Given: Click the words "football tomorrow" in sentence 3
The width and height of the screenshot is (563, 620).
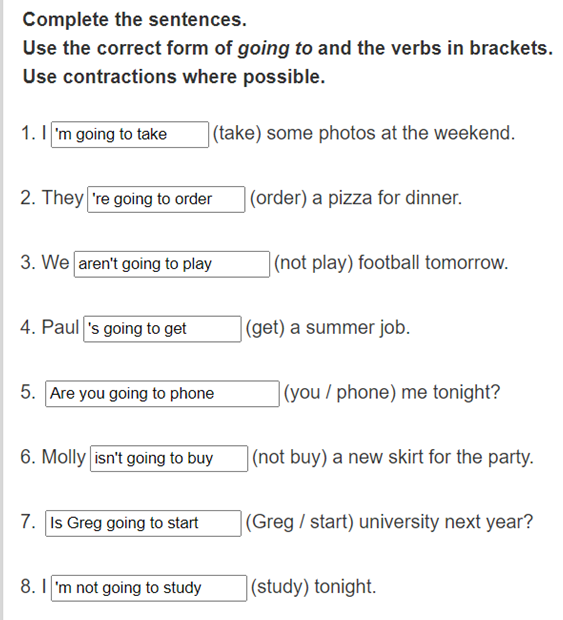Looking at the screenshot, I should click(x=433, y=263).
